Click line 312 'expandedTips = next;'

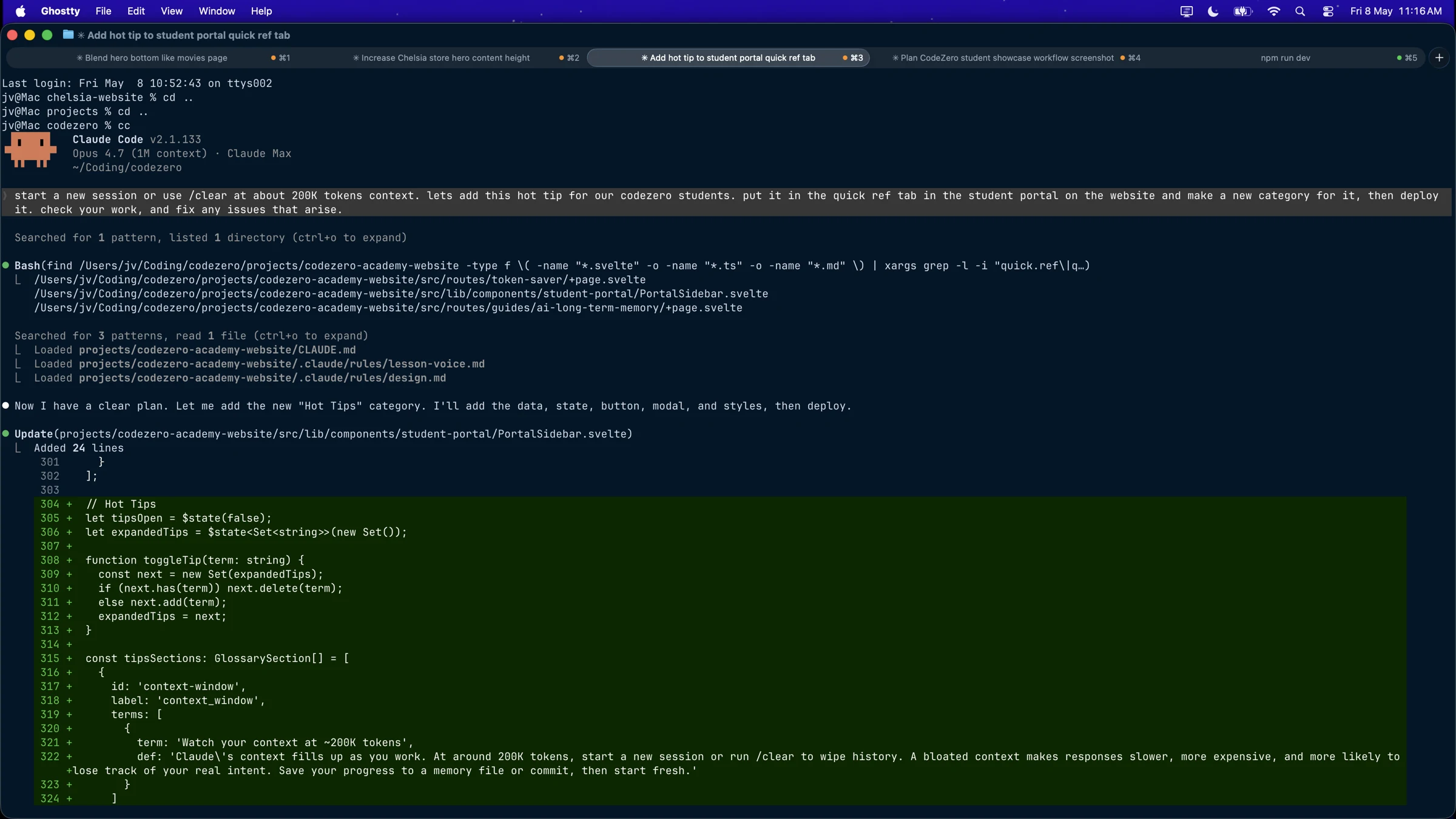point(162,616)
